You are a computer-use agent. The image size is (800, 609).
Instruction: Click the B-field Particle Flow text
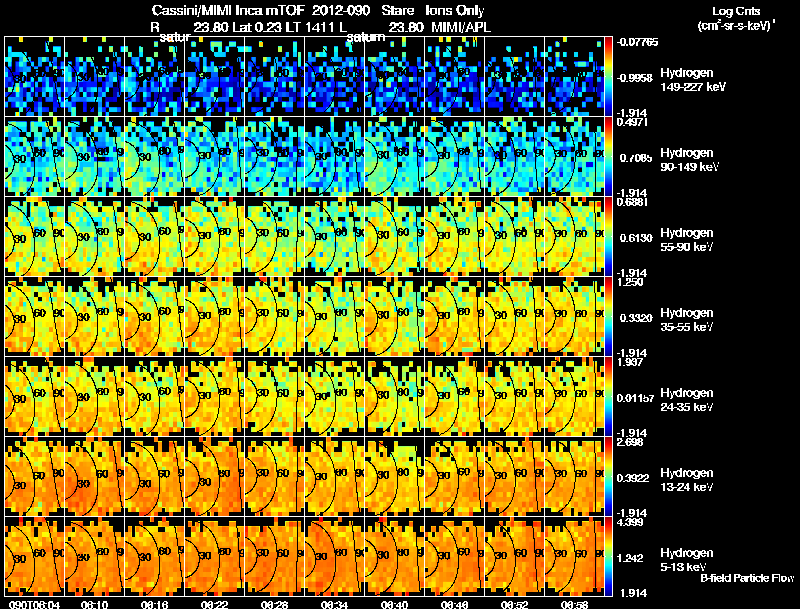pyautogui.click(x=747, y=578)
